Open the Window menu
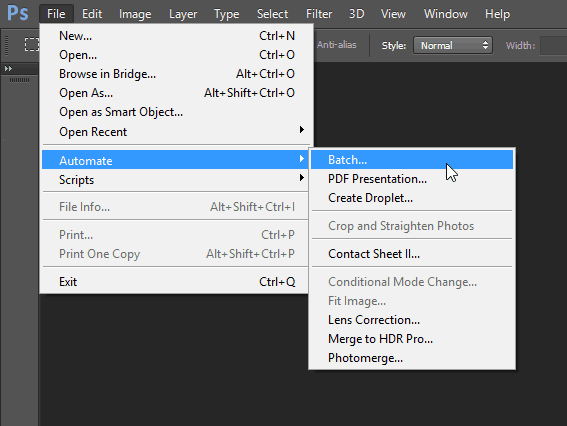Screen dimensions: 567x426 446,14
